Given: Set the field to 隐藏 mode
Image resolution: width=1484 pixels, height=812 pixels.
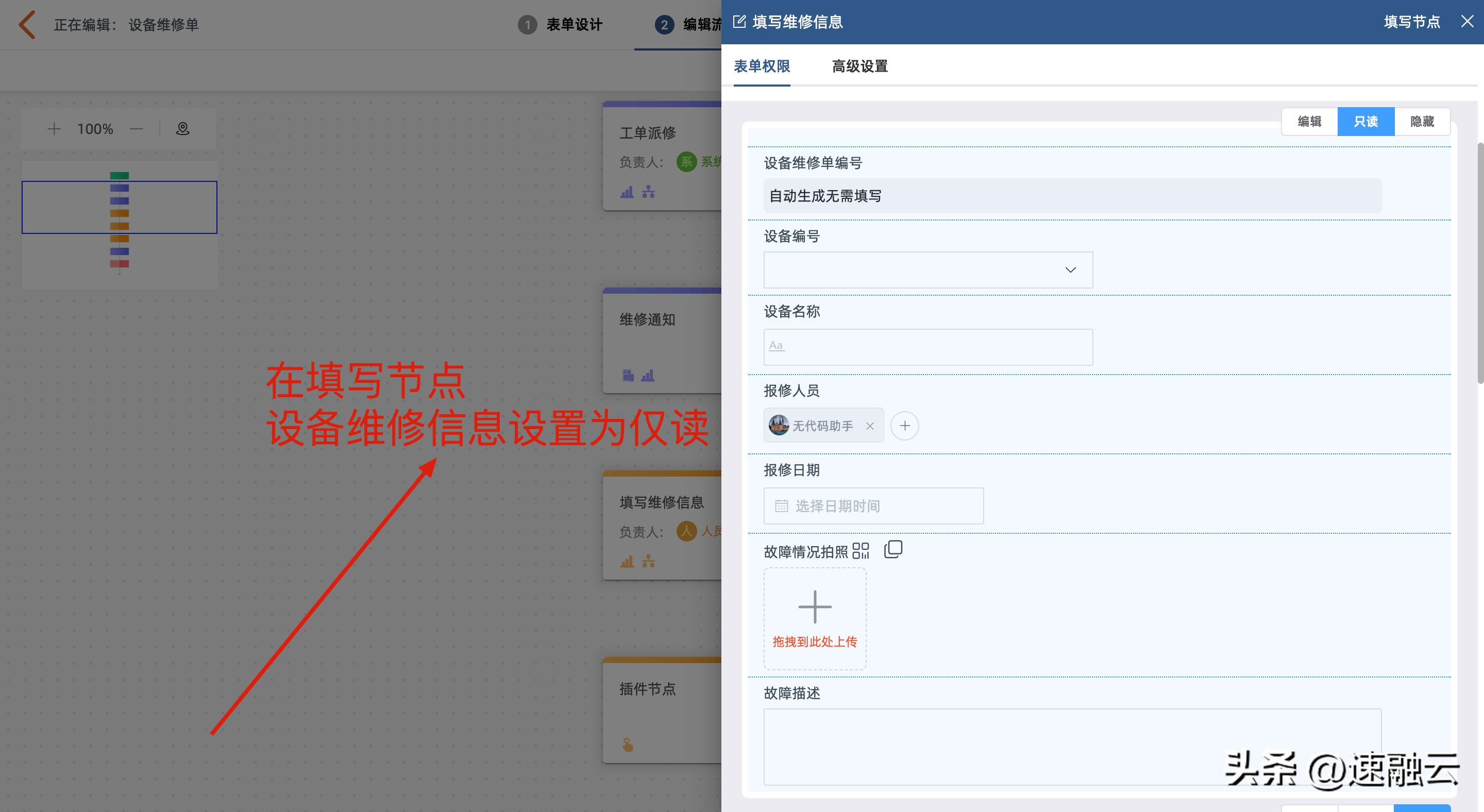Looking at the screenshot, I should pyautogui.click(x=1422, y=121).
